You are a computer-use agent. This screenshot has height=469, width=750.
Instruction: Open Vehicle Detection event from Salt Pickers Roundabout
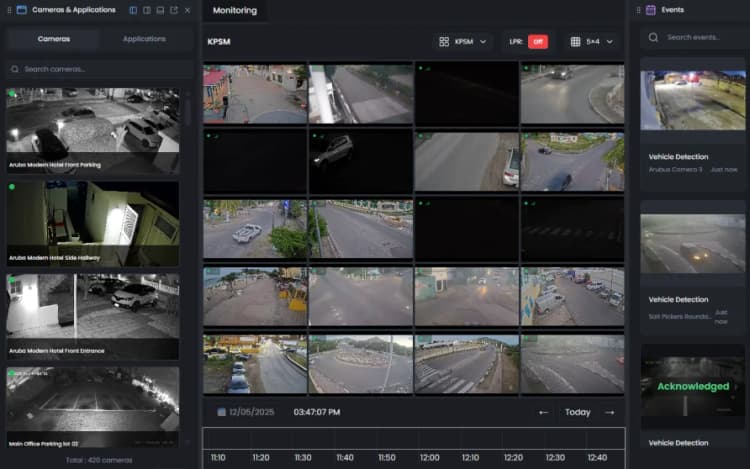693,268
